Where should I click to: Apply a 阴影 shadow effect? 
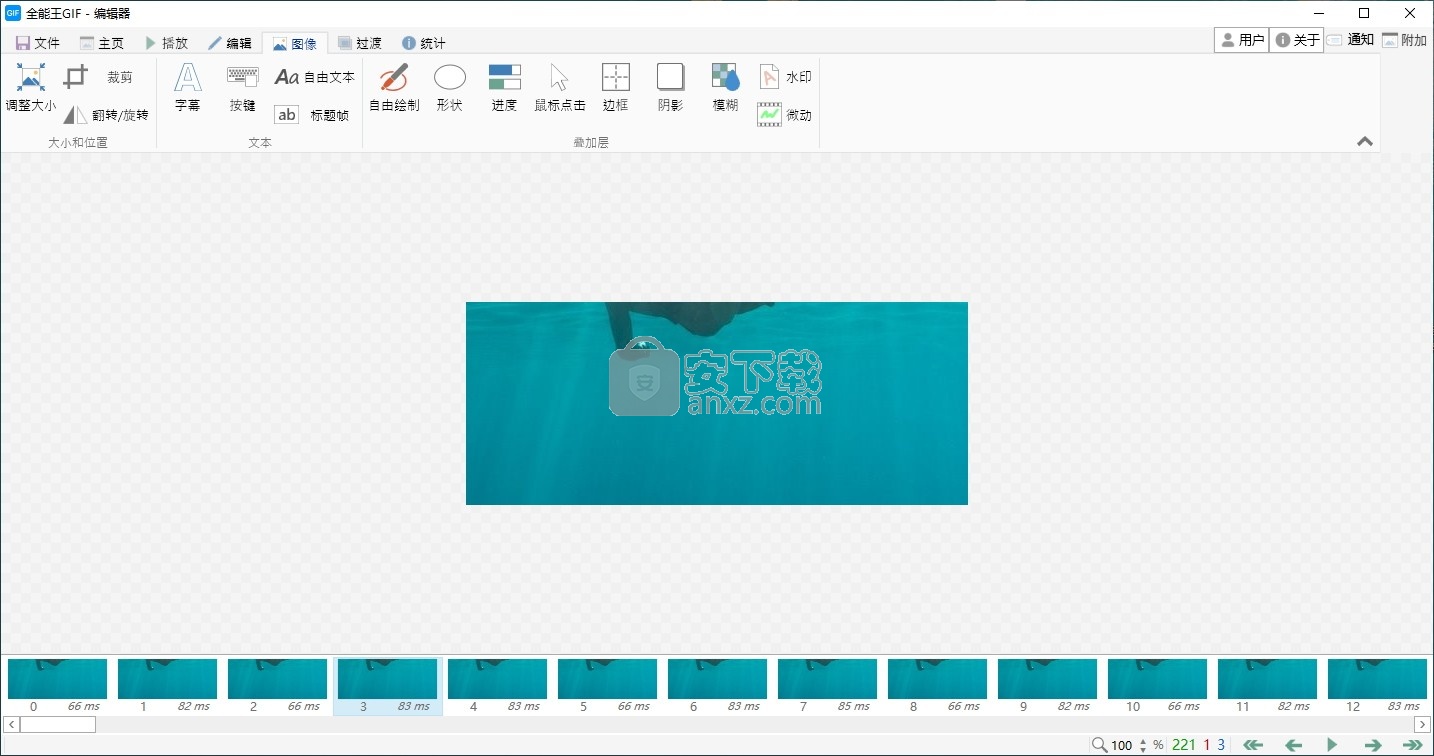[670, 87]
